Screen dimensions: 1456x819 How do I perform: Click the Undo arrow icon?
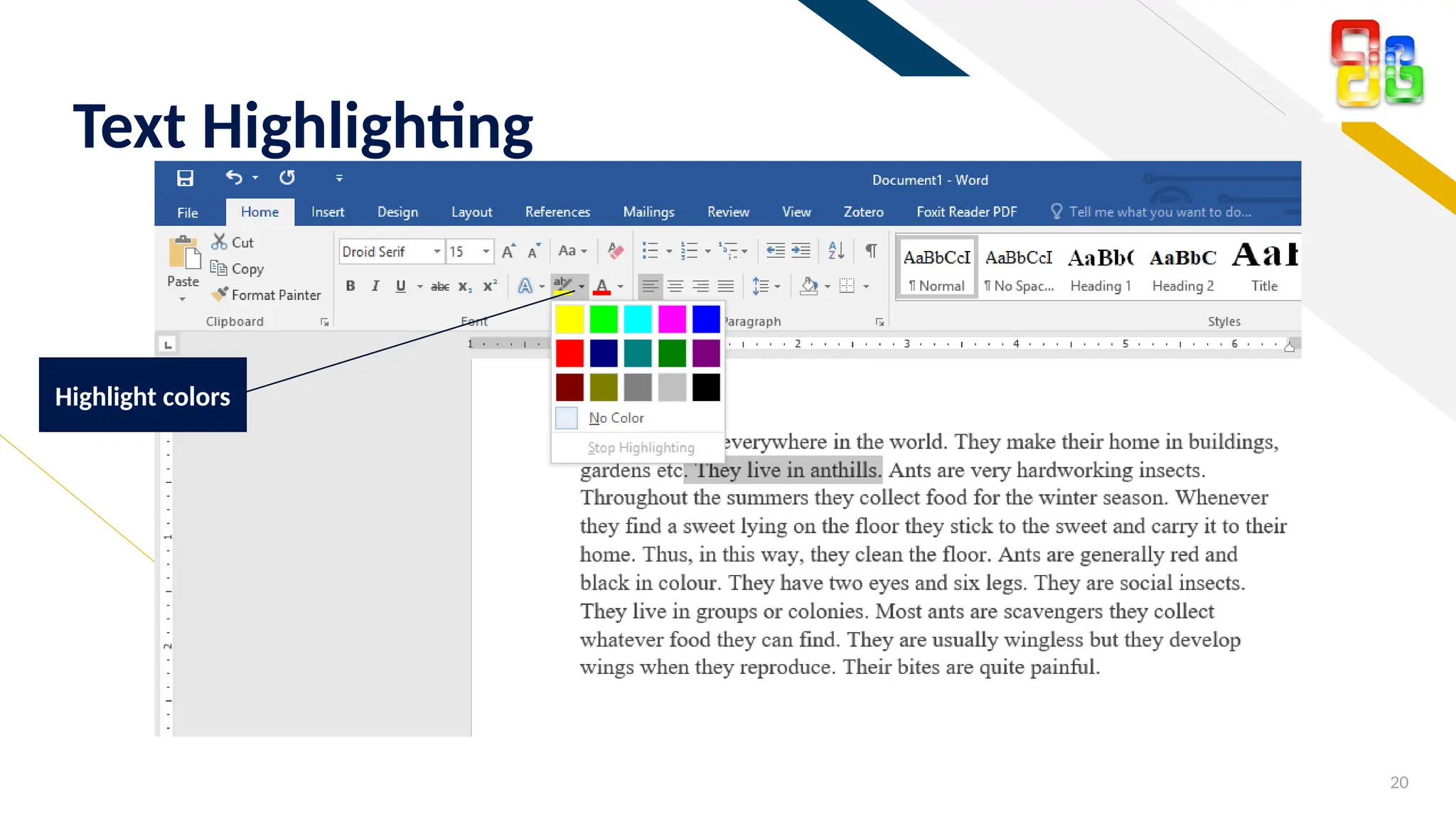(234, 178)
